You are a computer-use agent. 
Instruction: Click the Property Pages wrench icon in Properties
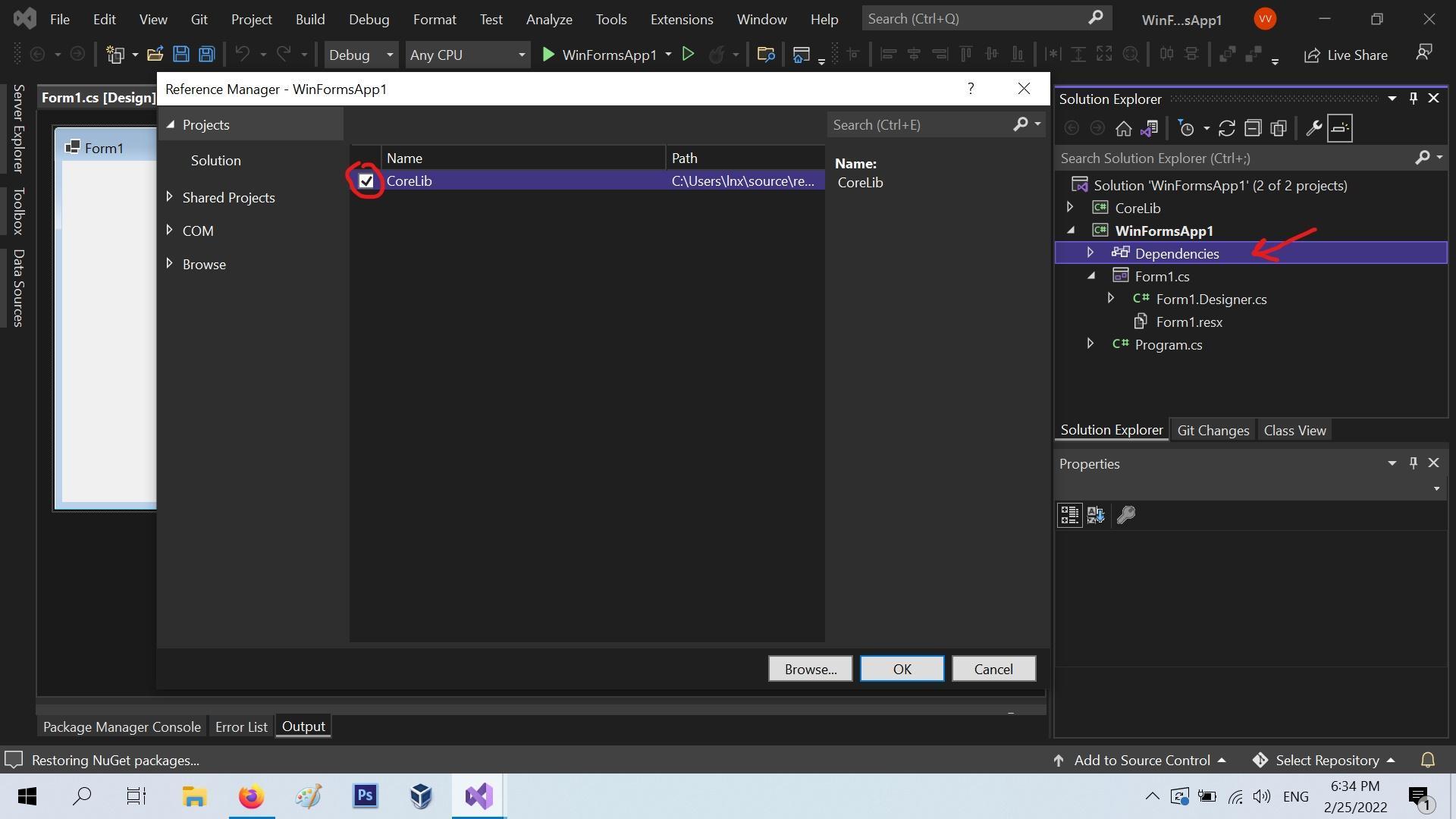[1126, 515]
